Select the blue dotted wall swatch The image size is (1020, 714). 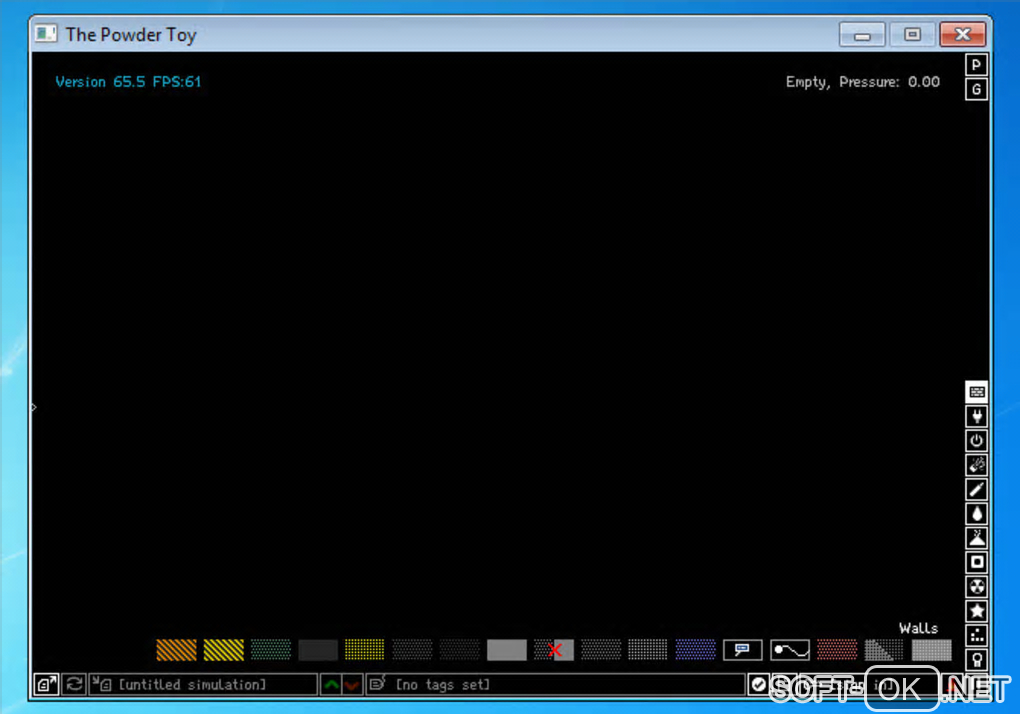click(695, 650)
